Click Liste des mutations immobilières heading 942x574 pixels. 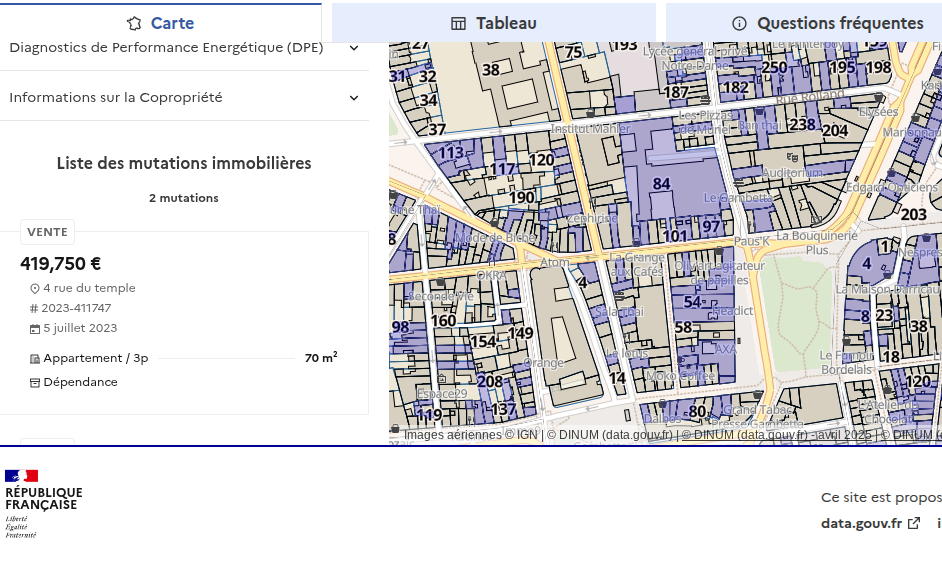point(184,163)
